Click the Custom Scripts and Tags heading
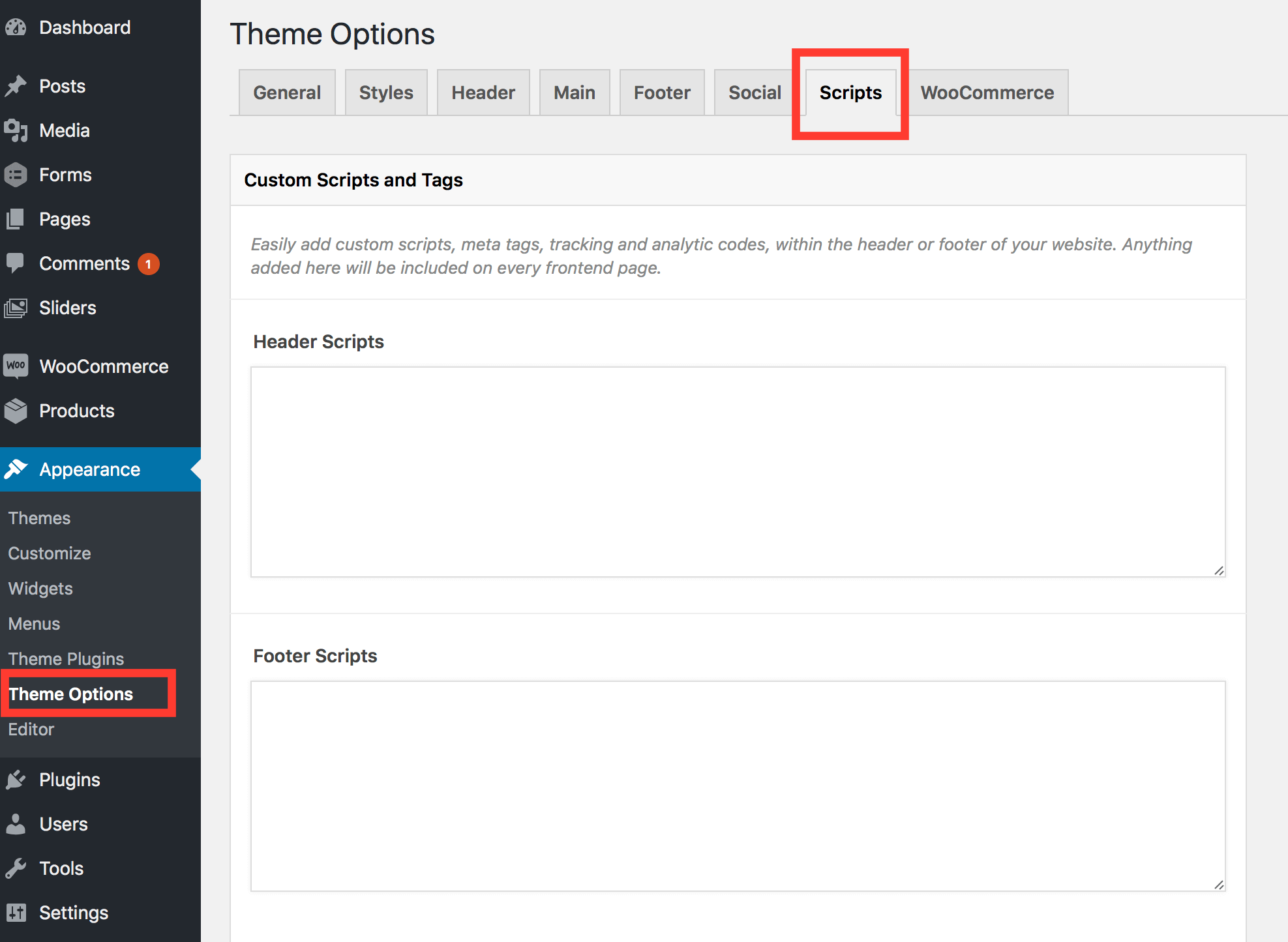The image size is (1288, 942). [x=353, y=180]
